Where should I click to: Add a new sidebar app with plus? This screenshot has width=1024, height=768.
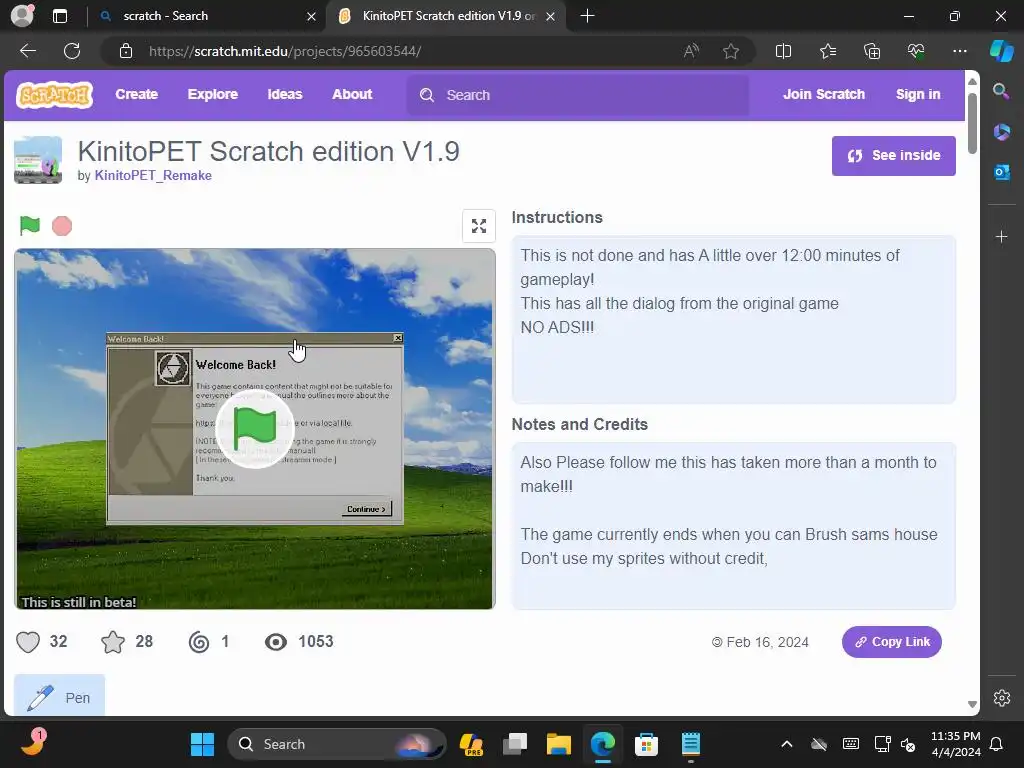[x=1001, y=236]
